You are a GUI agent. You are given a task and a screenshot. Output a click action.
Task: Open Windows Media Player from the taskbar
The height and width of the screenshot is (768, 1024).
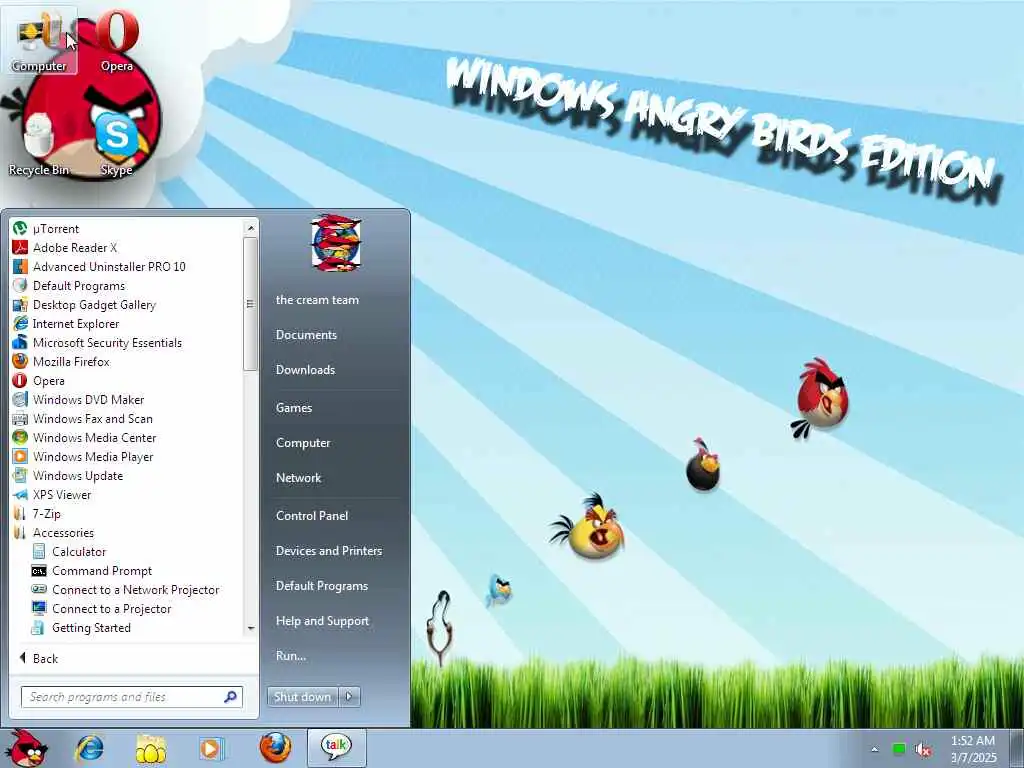[x=212, y=748]
